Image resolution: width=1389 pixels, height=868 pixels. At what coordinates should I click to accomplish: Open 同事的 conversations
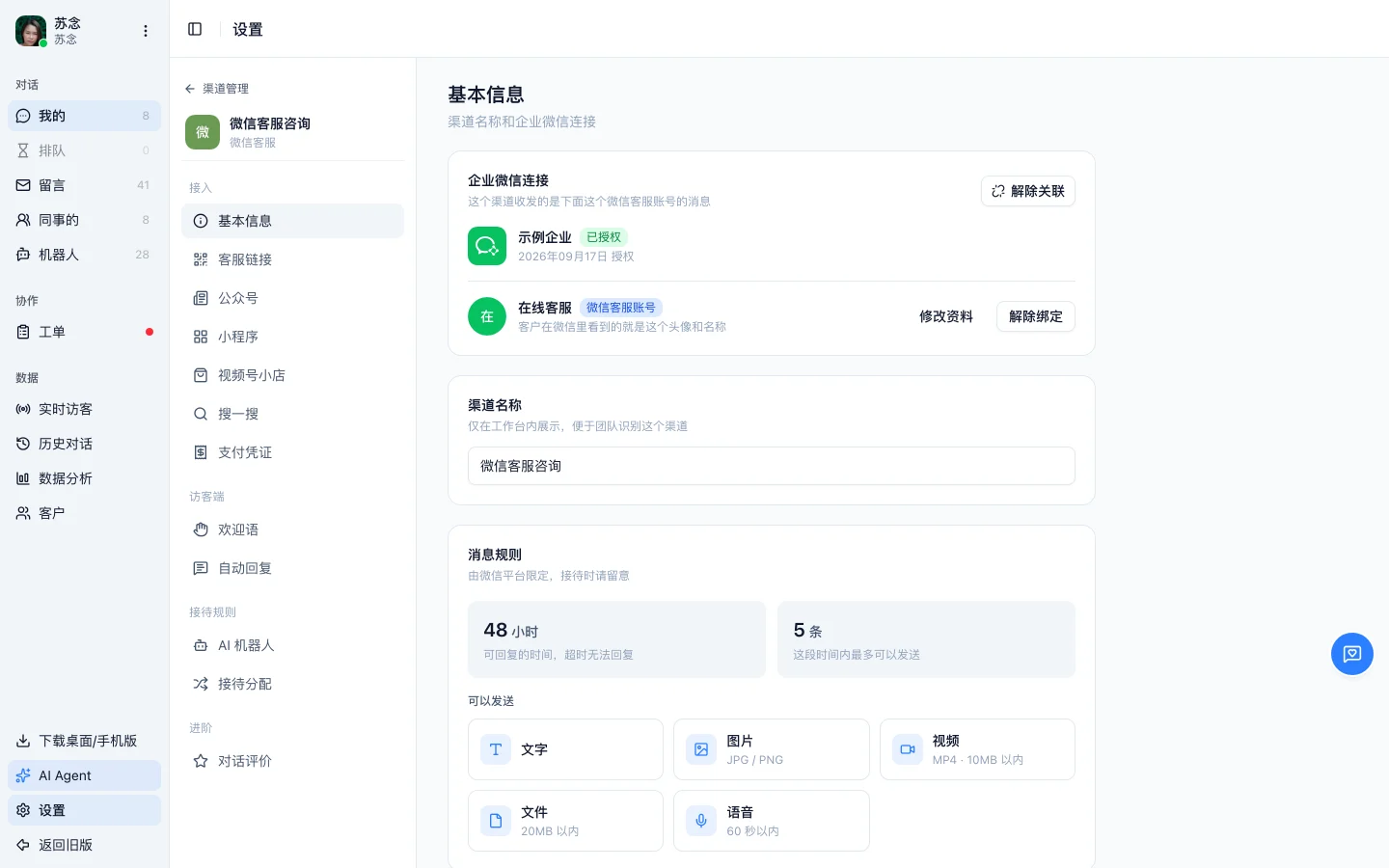pyautogui.click(x=84, y=220)
